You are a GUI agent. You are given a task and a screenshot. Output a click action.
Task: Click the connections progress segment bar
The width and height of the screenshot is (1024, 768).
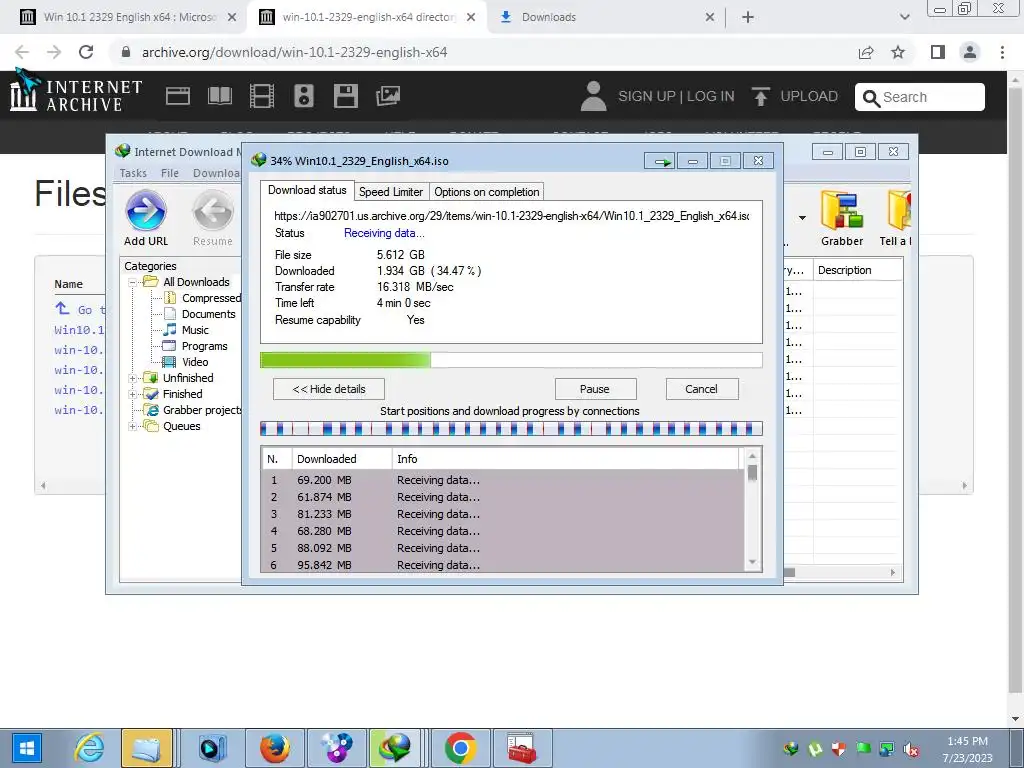511,429
